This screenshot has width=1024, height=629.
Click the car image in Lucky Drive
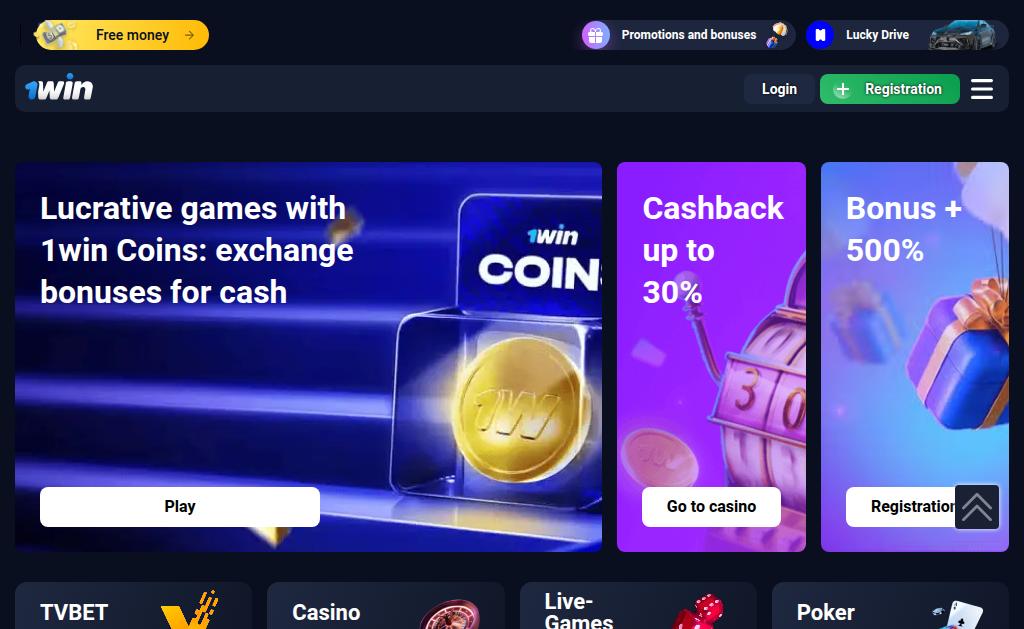coord(963,35)
